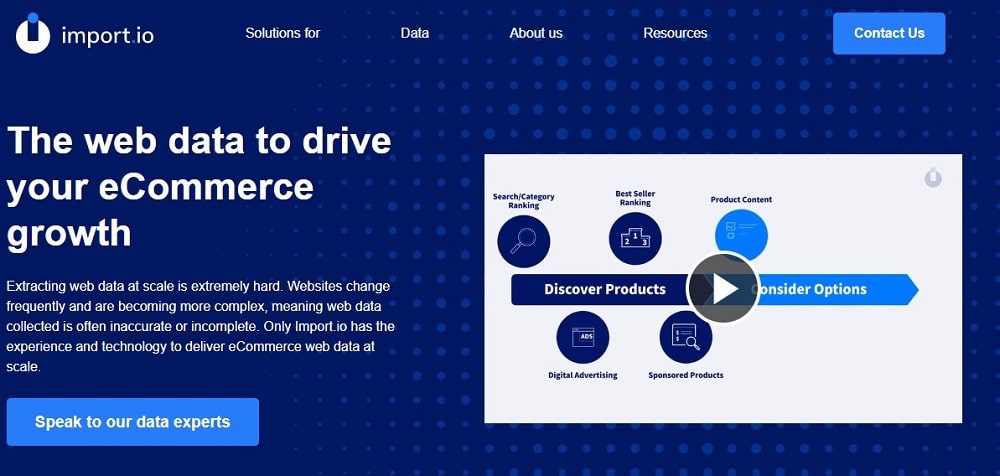Play the video with the play button
This screenshot has width=1000, height=476.
point(723,289)
